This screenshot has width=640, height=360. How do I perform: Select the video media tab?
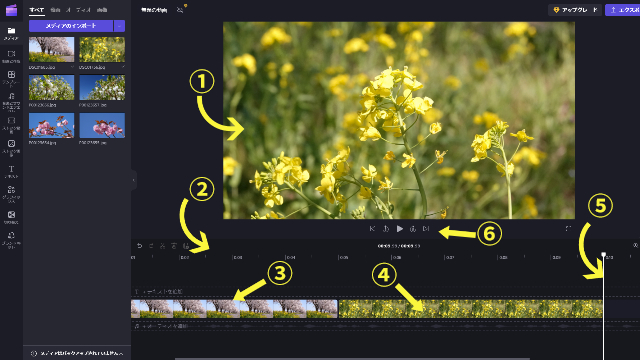[55, 10]
